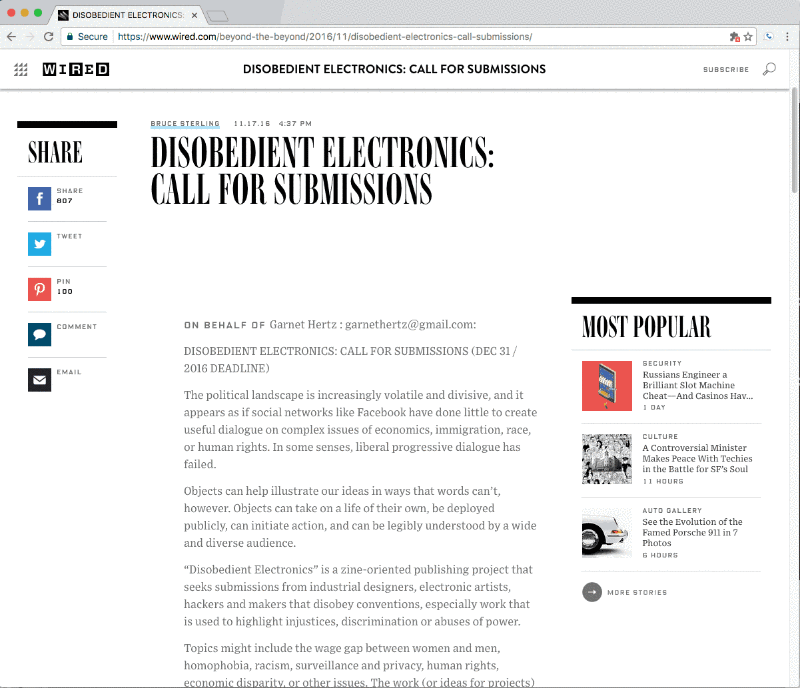Viewport: 800px width, 688px height.
Task: Click the browser reload button
Action: pyautogui.click(x=48, y=37)
